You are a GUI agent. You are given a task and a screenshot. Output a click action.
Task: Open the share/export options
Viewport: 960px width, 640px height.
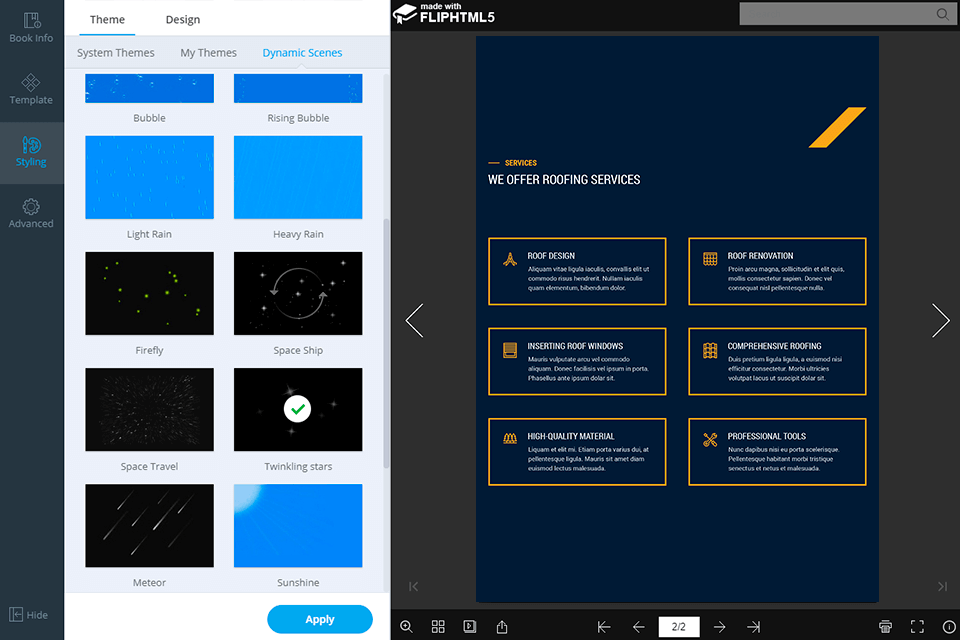tap(502, 626)
